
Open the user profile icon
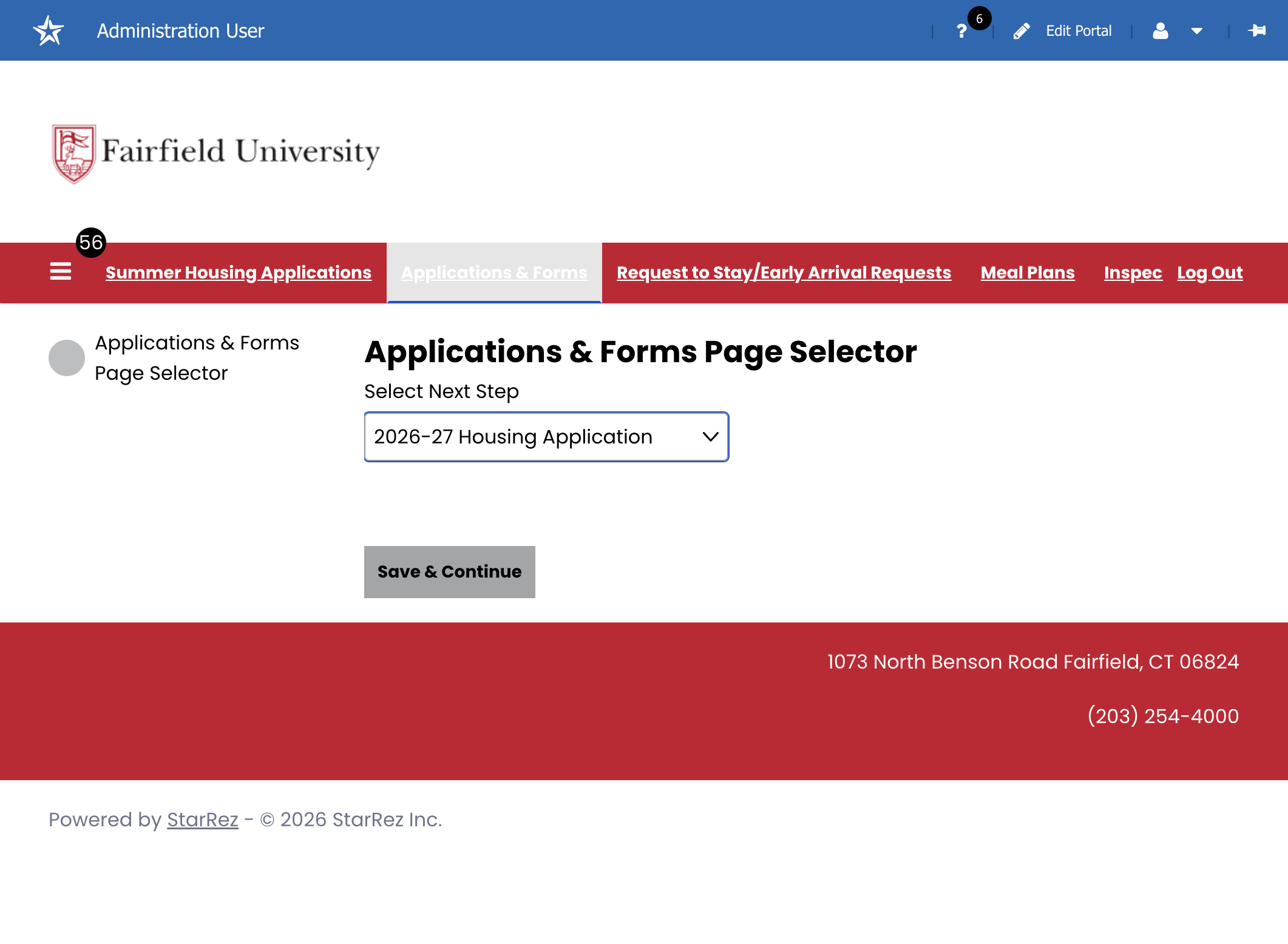1161,31
